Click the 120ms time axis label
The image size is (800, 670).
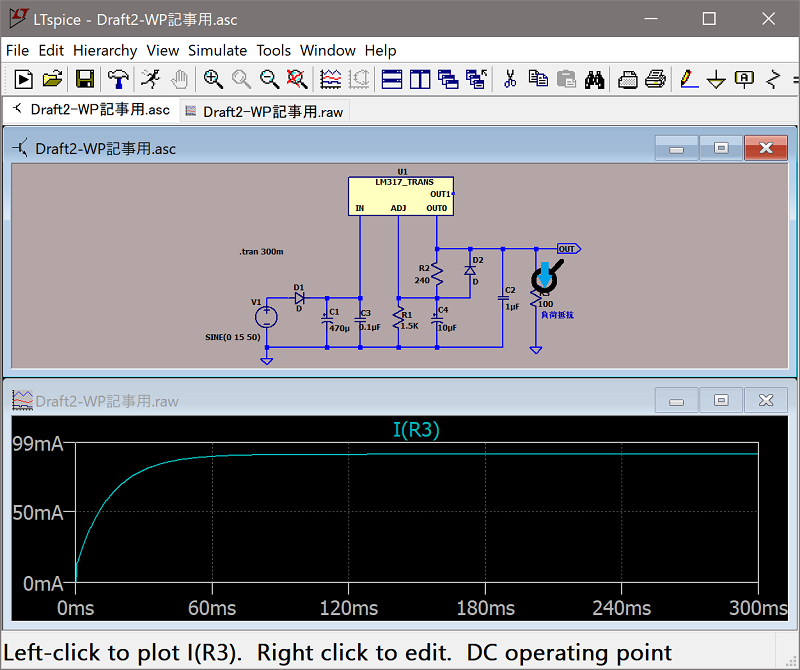[x=349, y=608]
